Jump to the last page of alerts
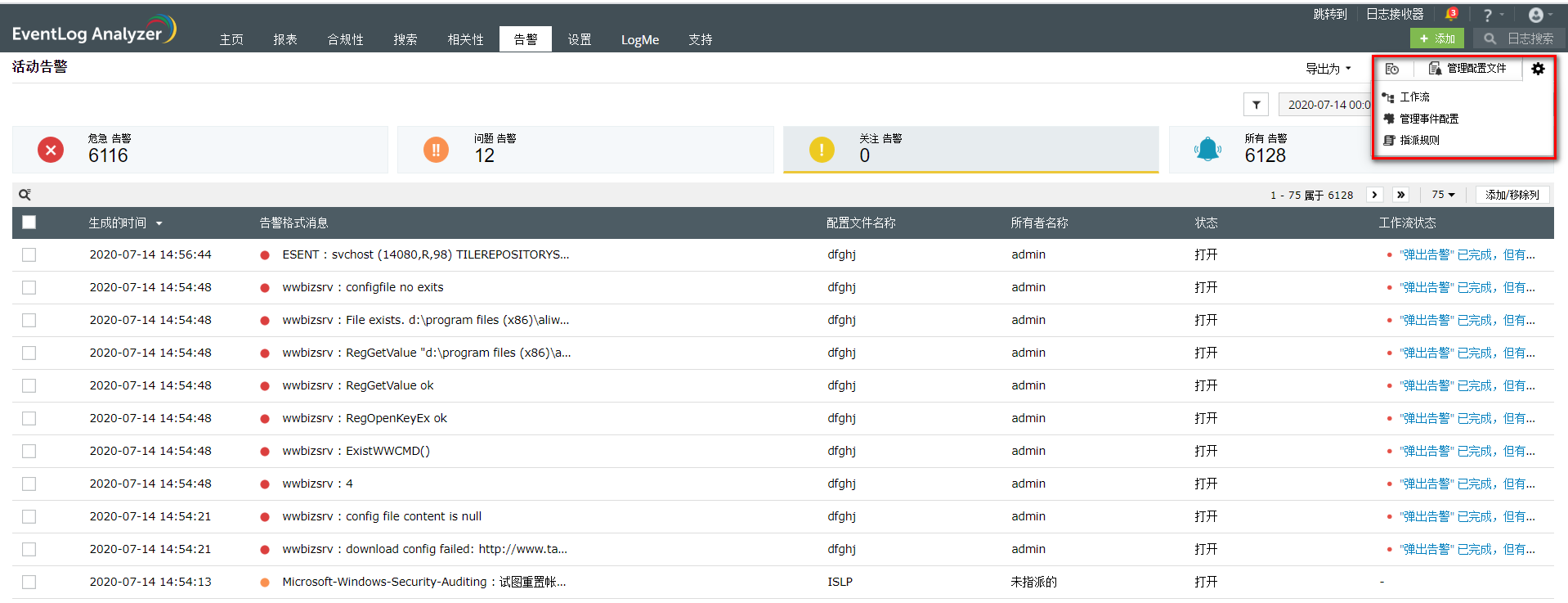This screenshot has width=1568, height=603. click(1401, 195)
